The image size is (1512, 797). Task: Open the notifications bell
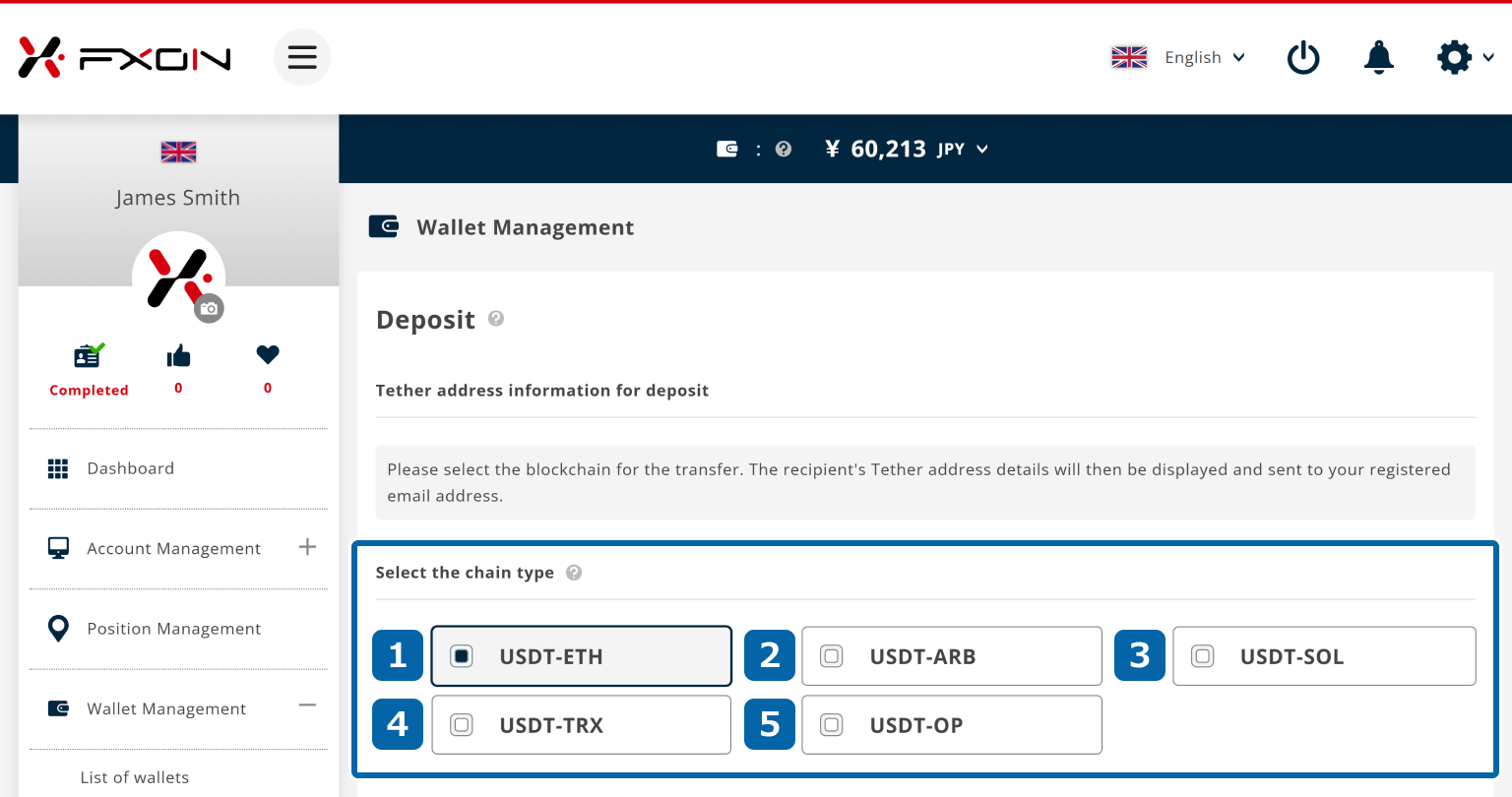click(x=1379, y=58)
